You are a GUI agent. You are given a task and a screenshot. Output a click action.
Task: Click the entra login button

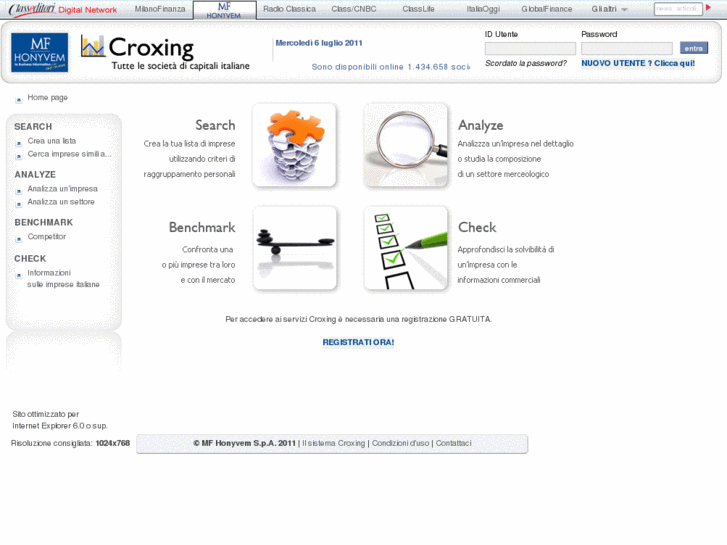(694, 48)
